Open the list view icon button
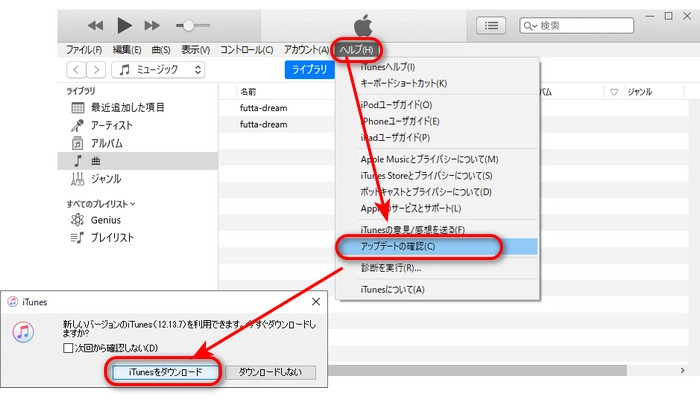The width and height of the screenshot is (700, 407). point(491,25)
